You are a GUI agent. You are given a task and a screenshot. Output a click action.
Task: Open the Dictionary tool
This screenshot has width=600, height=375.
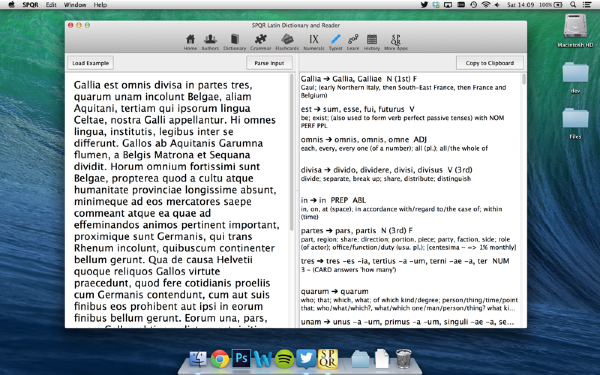coord(235,42)
